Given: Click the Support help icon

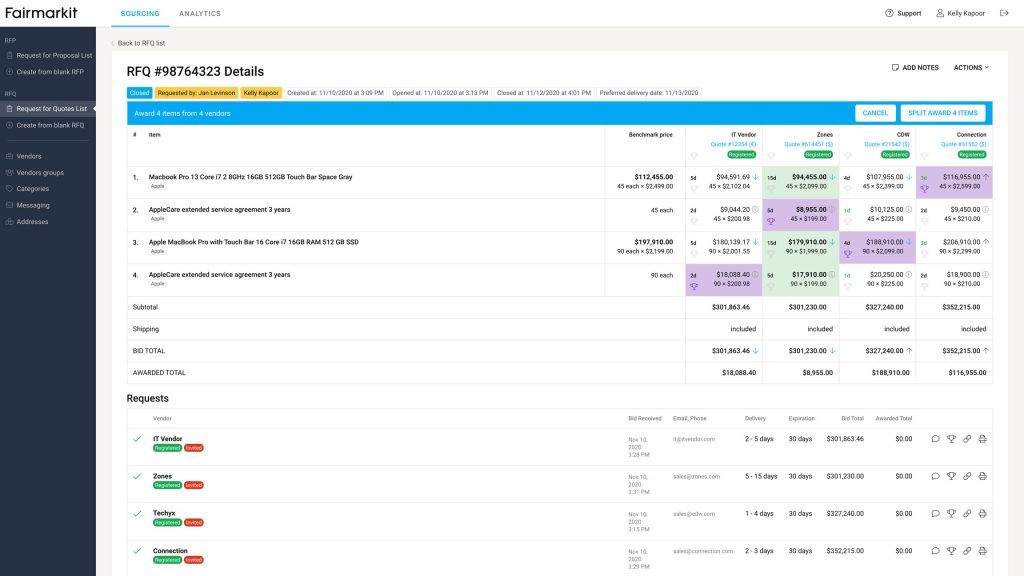Looking at the screenshot, I should coord(889,13).
